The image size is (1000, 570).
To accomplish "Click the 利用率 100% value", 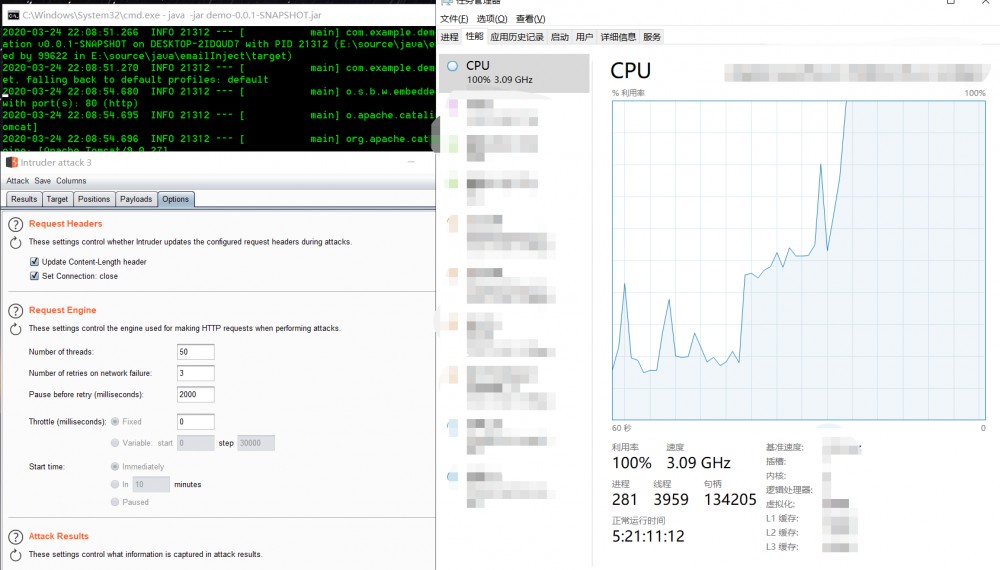I will pos(631,463).
